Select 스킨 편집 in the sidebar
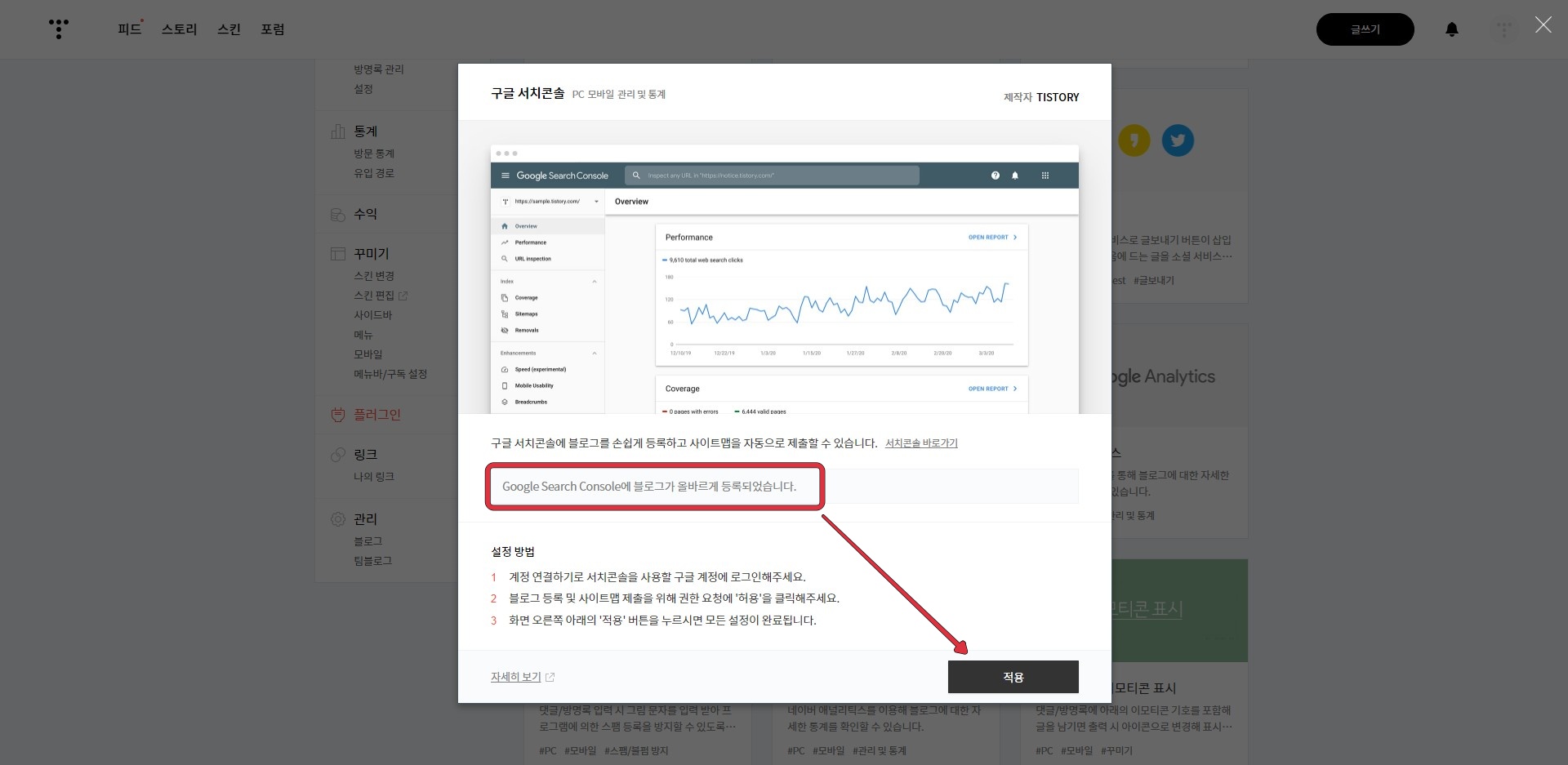Image resolution: width=1568 pixels, height=765 pixels. click(374, 296)
